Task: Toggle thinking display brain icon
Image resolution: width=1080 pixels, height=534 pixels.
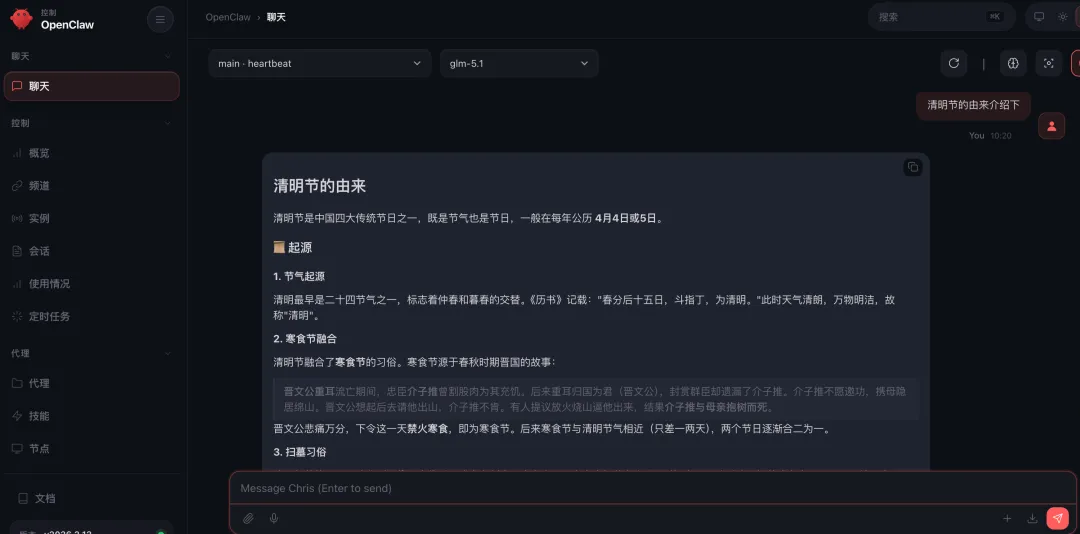Action: pos(1013,63)
